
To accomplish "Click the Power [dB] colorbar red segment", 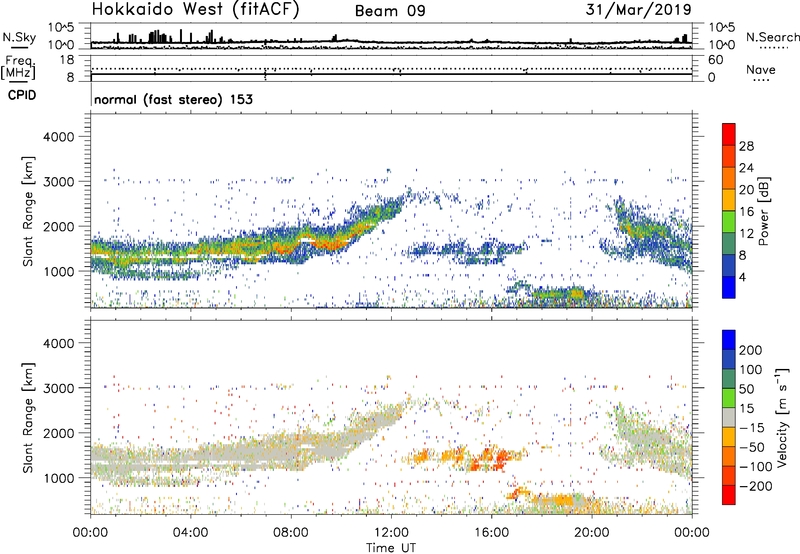I will pos(729,134).
